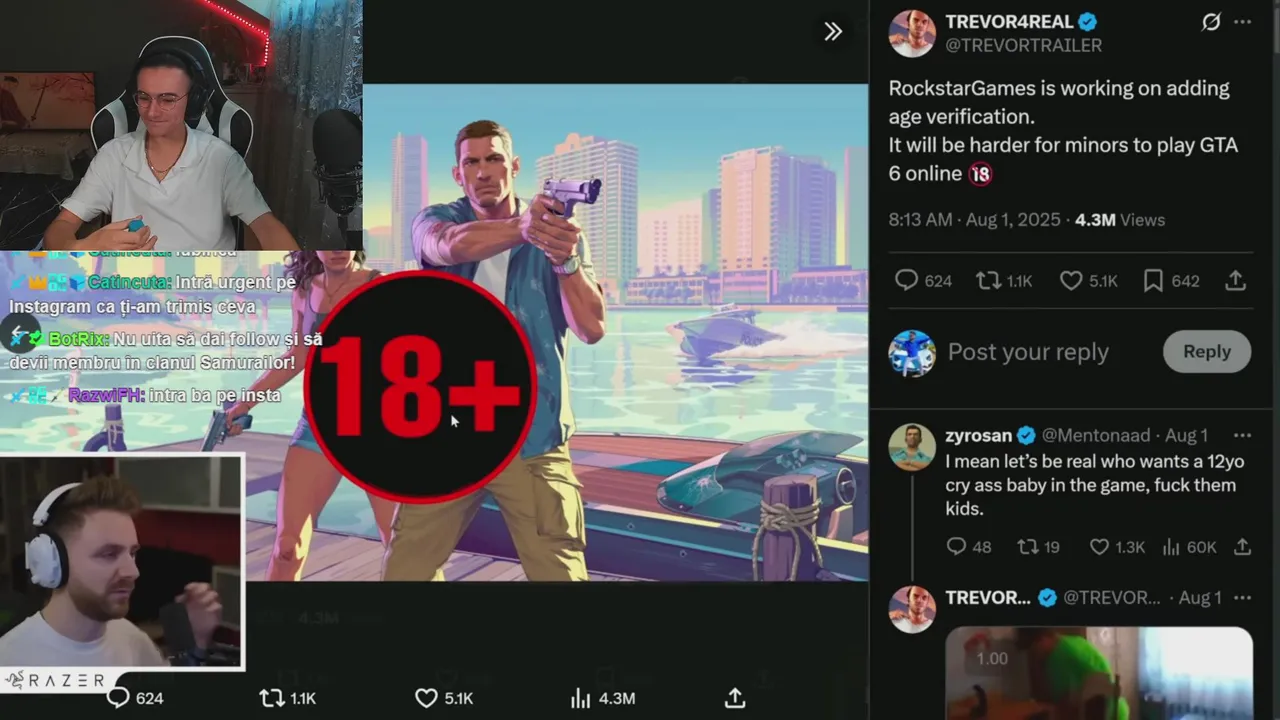Share zyrosan's comment
1280x720 pixels.
1242,547
